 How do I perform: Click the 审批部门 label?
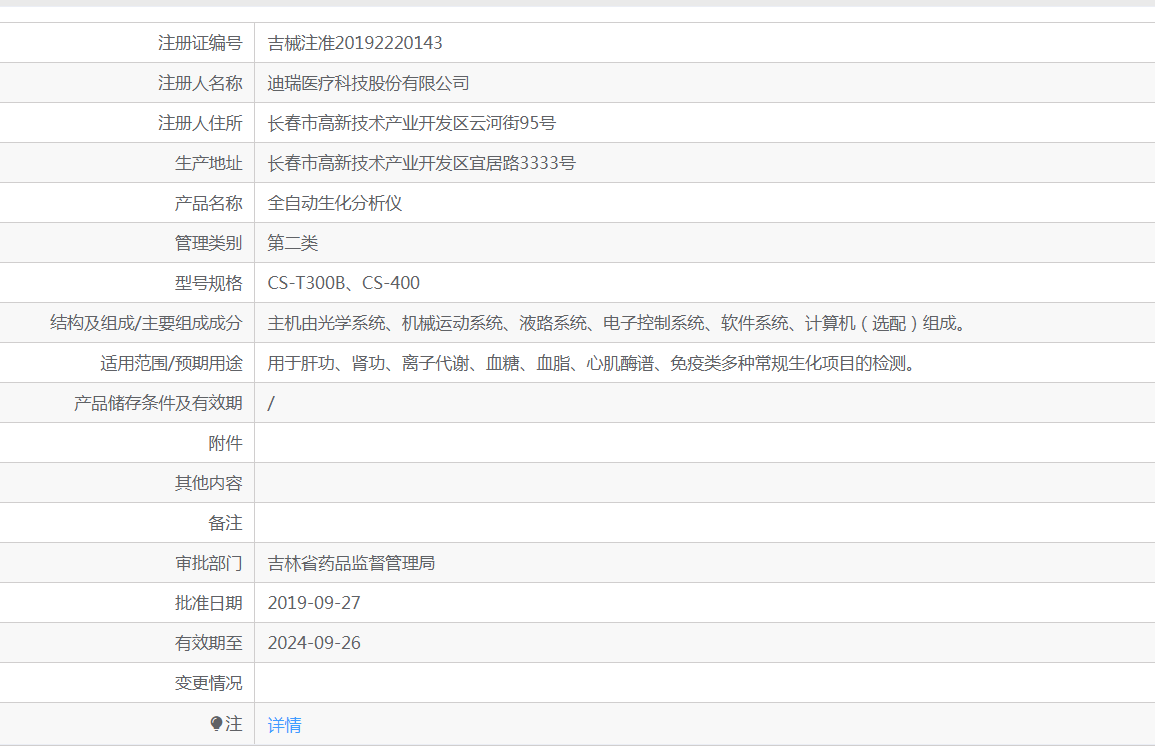pyautogui.click(x=208, y=563)
